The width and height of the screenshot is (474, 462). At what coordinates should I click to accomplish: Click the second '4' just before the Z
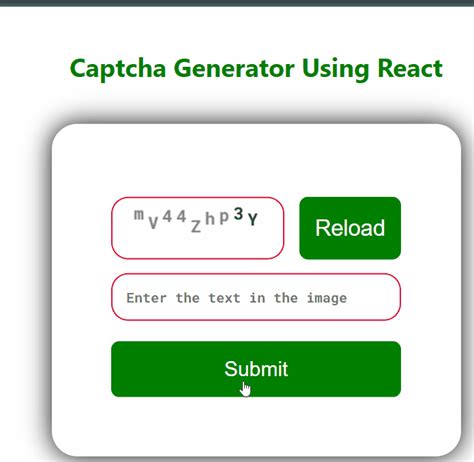pos(181,217)
